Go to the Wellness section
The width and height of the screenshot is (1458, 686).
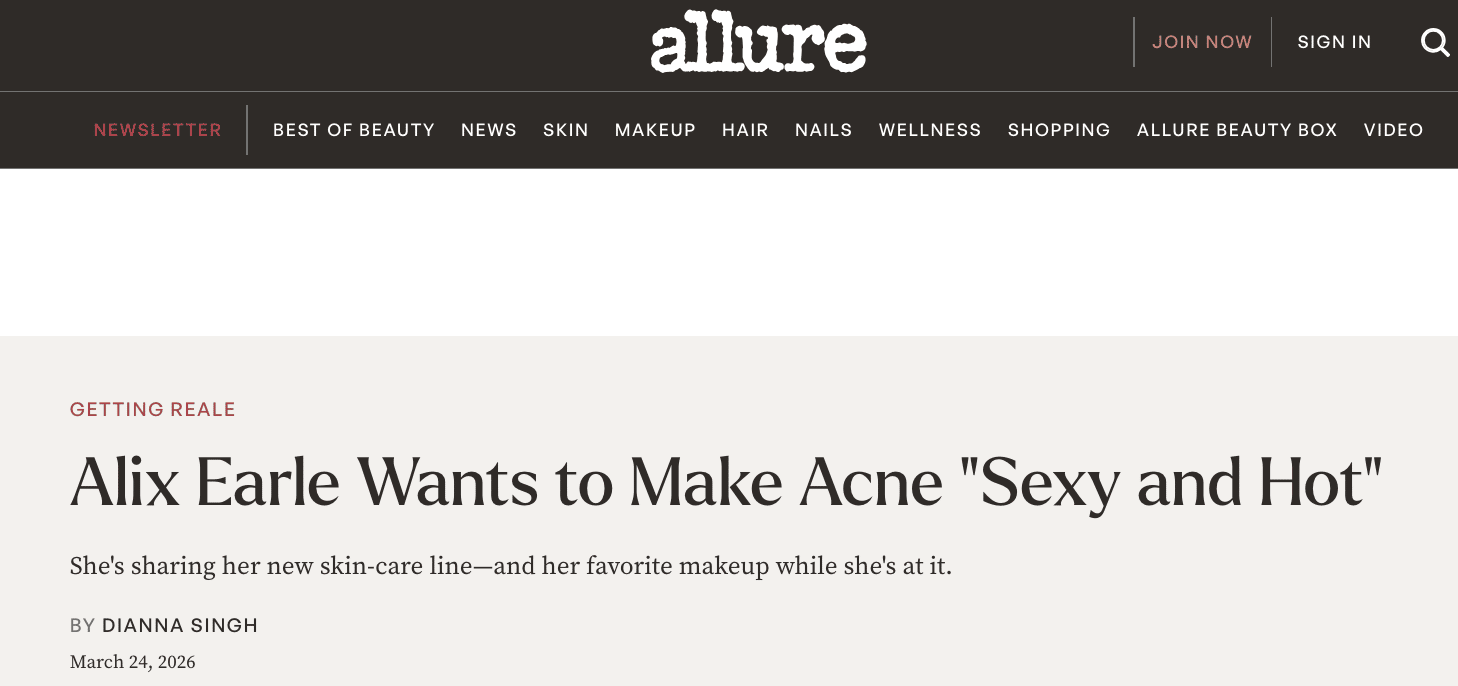coord(930,130)
